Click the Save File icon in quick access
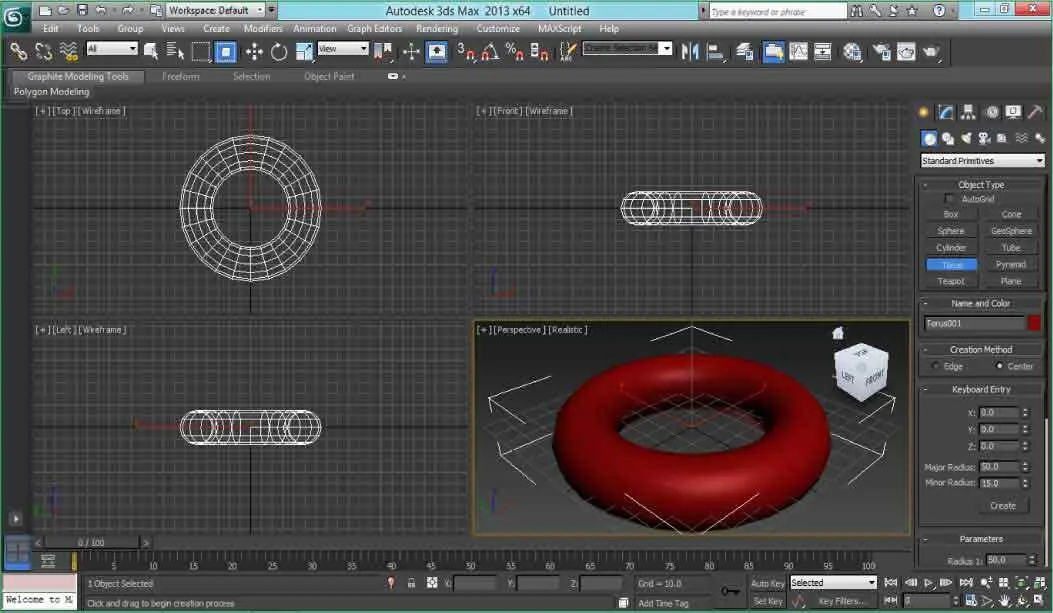Screen dimensions: 1053x613 coord(82,10)
